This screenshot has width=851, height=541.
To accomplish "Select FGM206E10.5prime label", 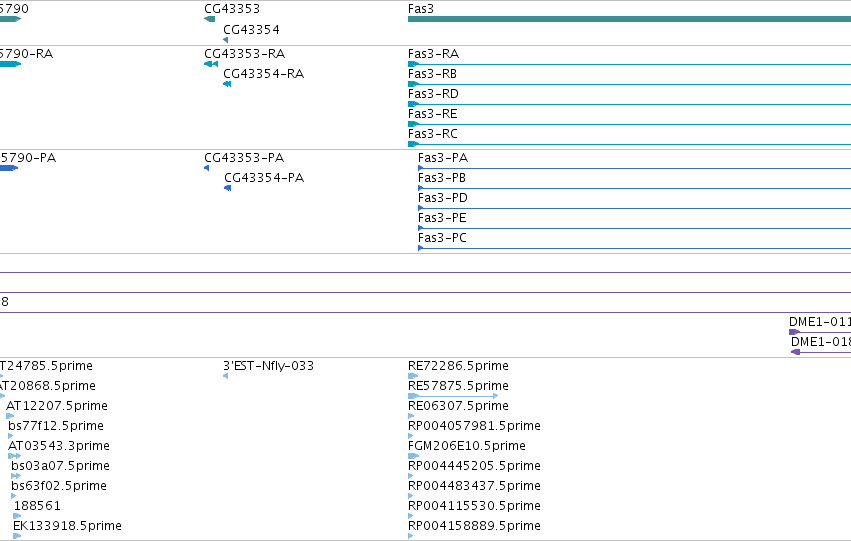I will tap(467, 446).
